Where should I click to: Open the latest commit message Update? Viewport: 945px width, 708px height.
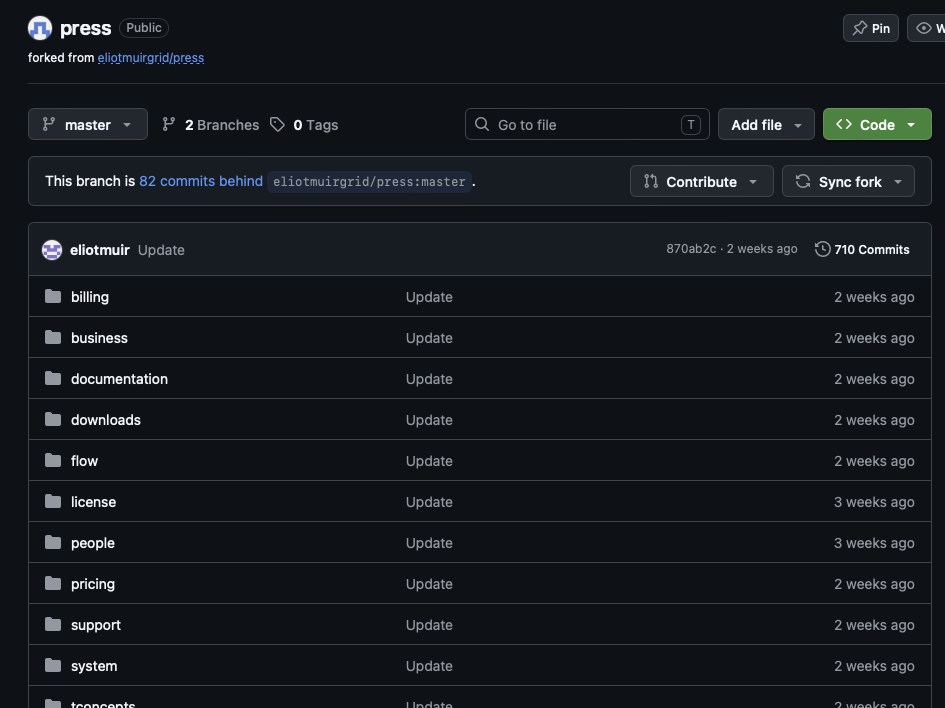click(161, 250)
